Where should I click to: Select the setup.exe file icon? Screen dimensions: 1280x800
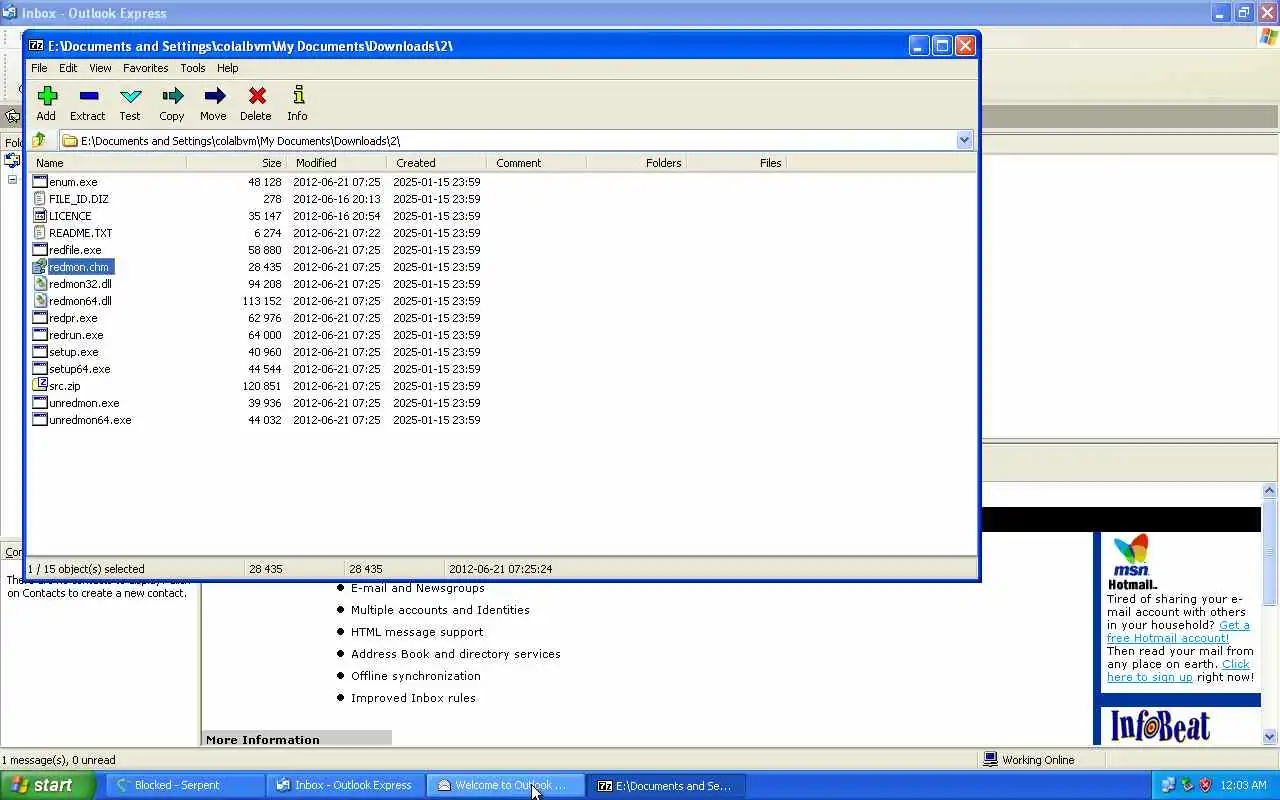click(x=40, y=352)
